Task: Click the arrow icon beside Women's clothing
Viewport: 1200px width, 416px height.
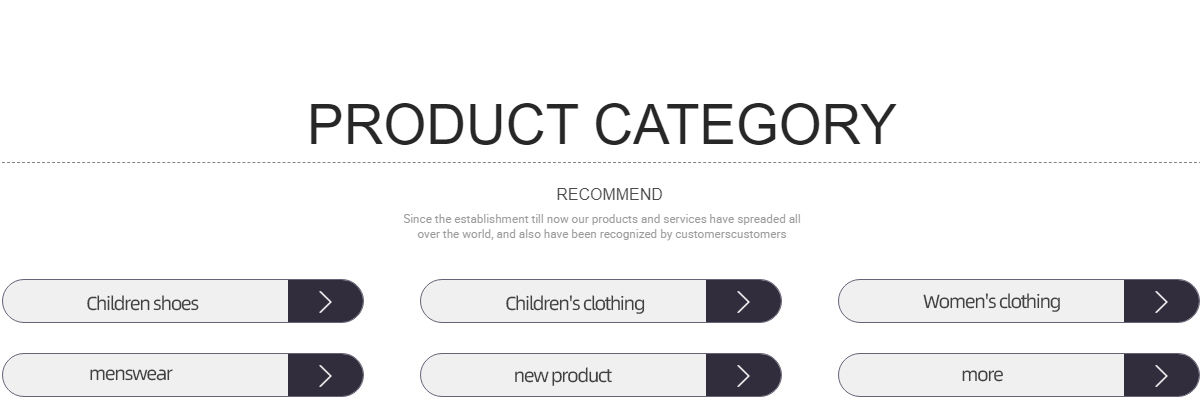Action: (x=1161, y=302)
